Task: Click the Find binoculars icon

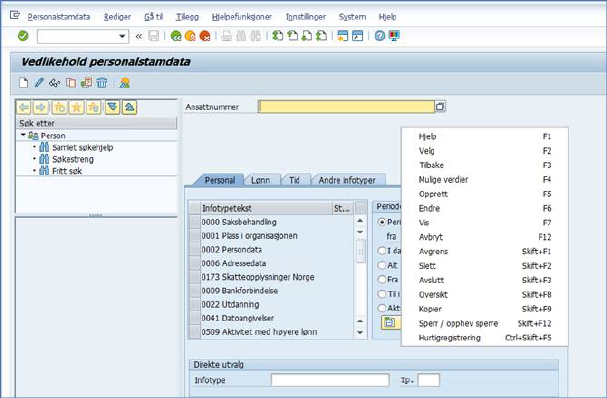Action: click(x=241, y=36)
